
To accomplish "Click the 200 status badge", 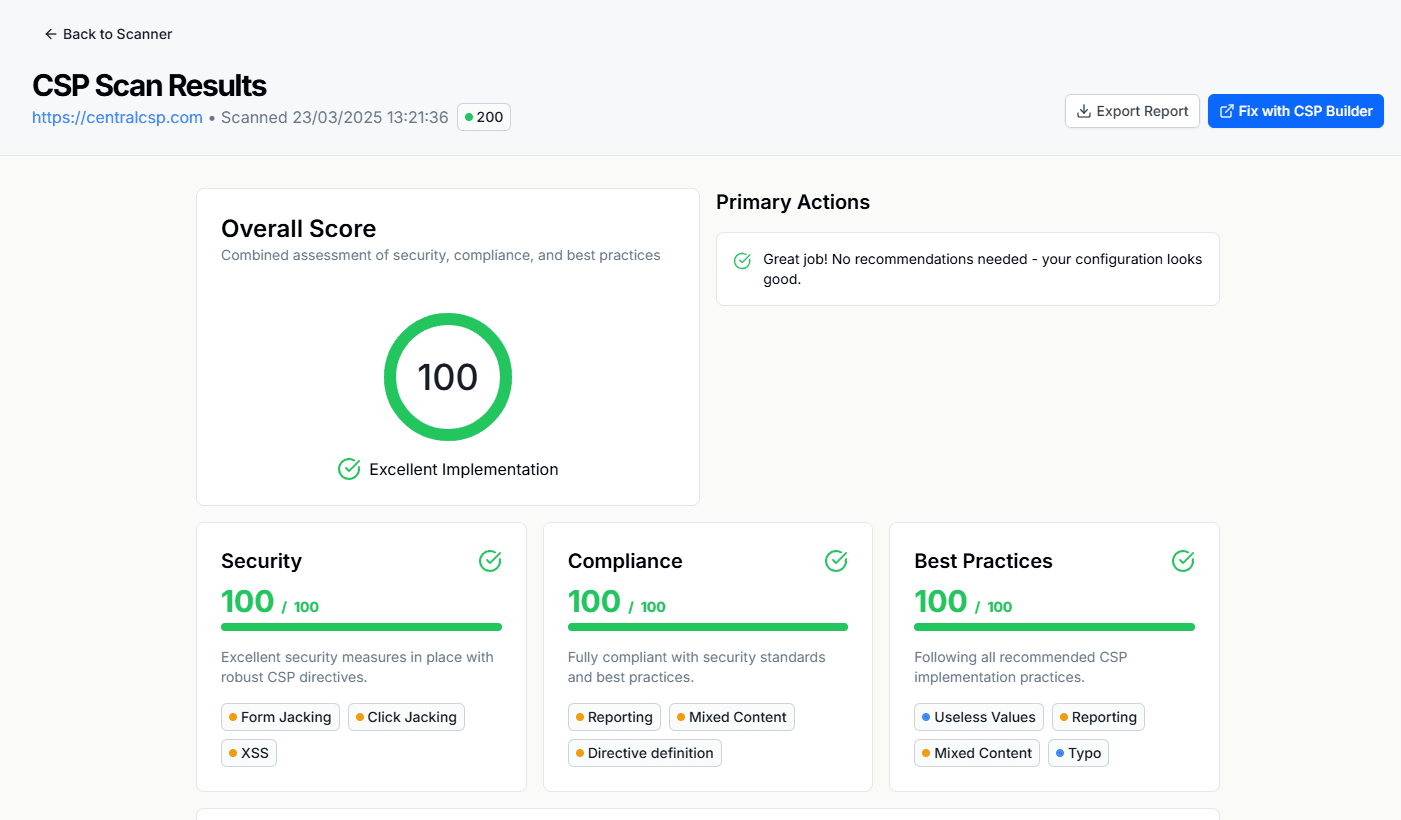I will coord(483,117).
